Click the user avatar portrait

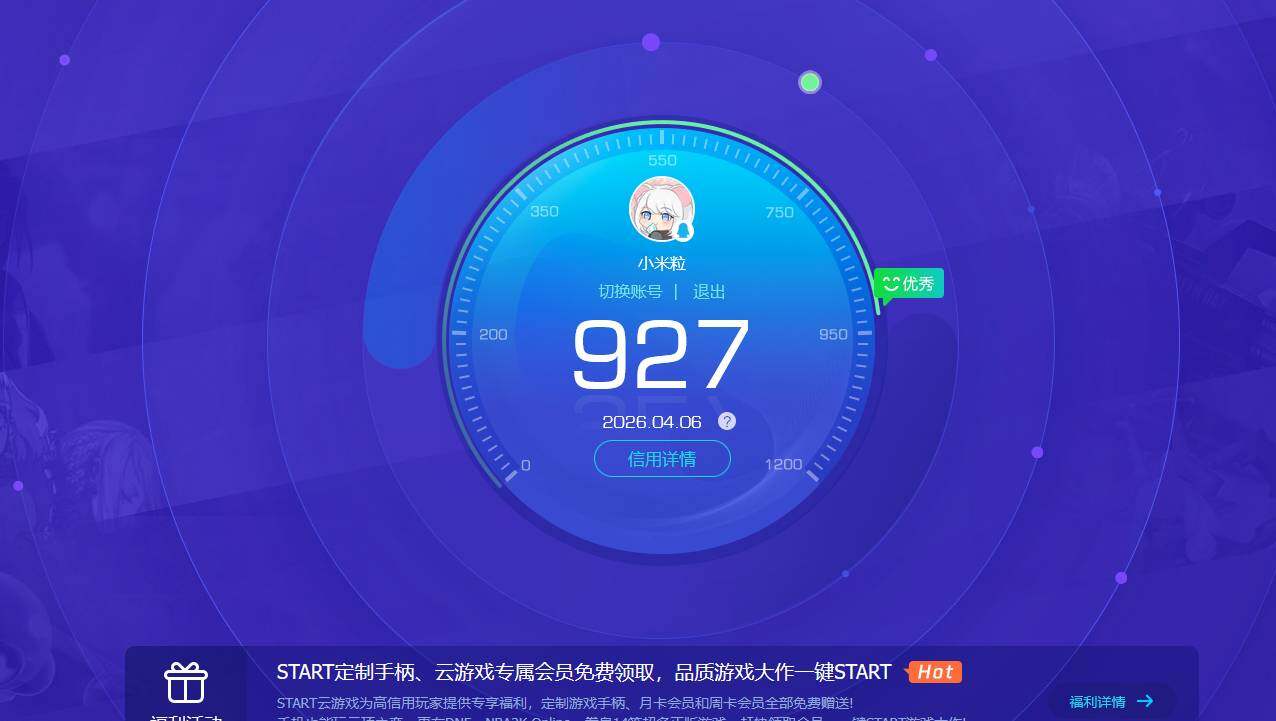pyautogui.click(x=662, y=208)
